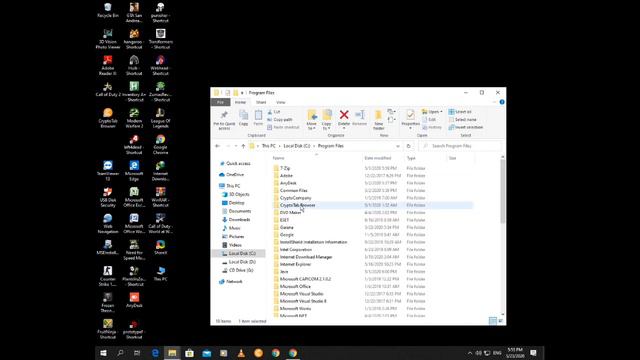640x360 pixels.
Task: Switch to the Home ribbon tab
Action: (x=240, y=102)
